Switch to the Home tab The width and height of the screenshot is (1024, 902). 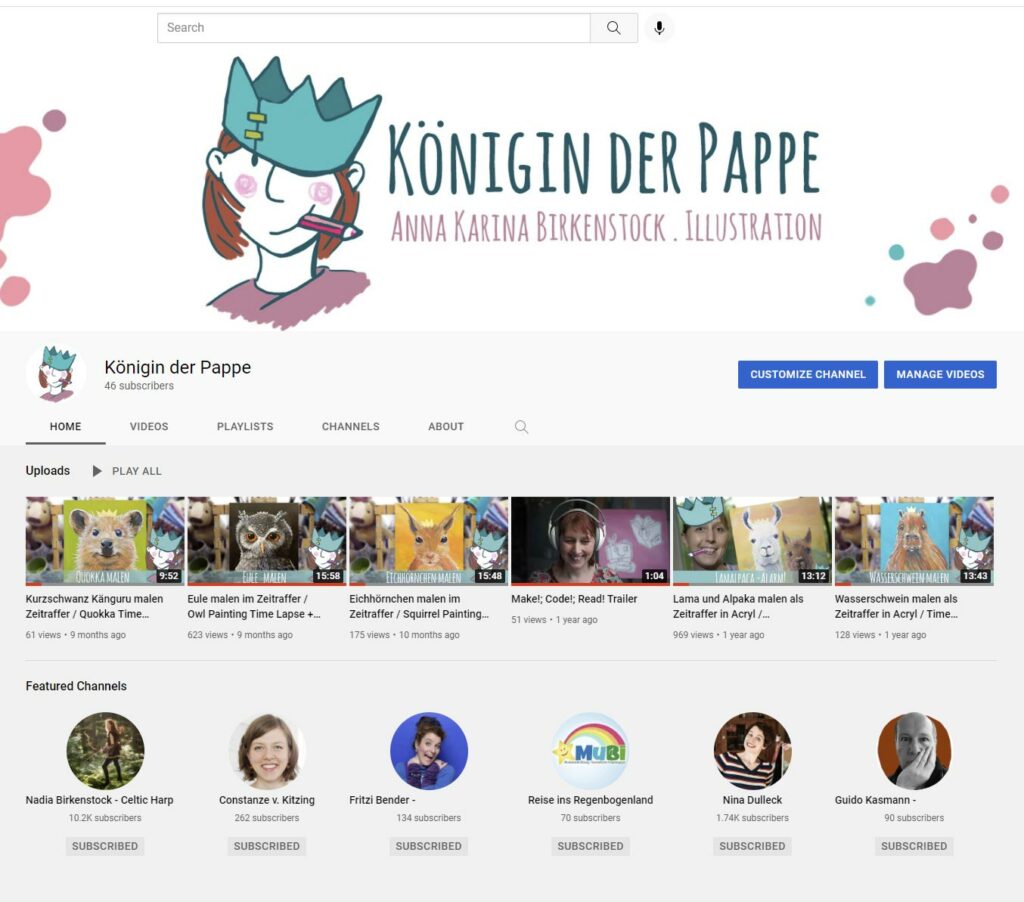tap(65, 427)
